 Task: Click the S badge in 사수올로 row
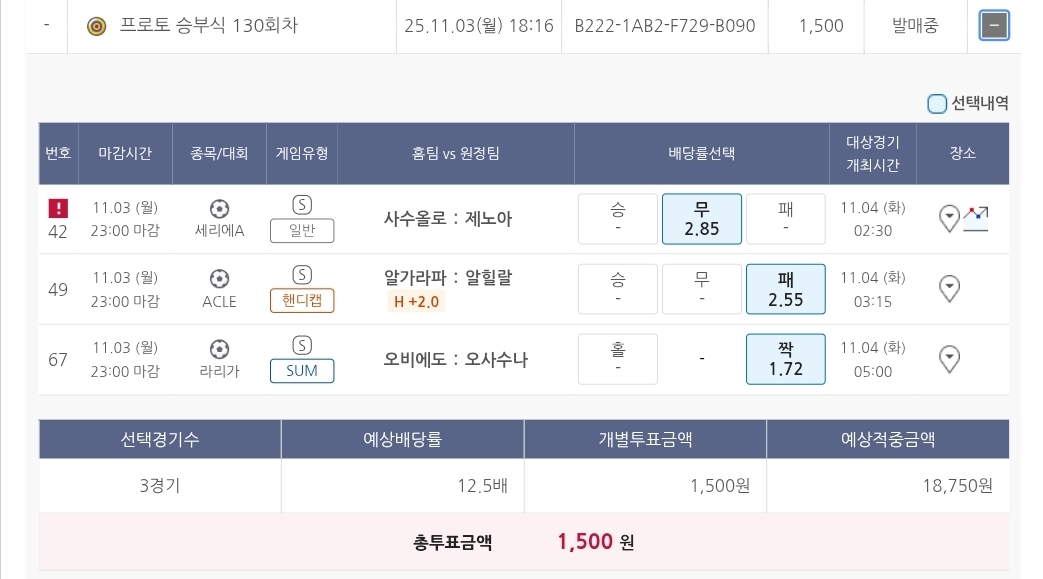coord(301,205)
